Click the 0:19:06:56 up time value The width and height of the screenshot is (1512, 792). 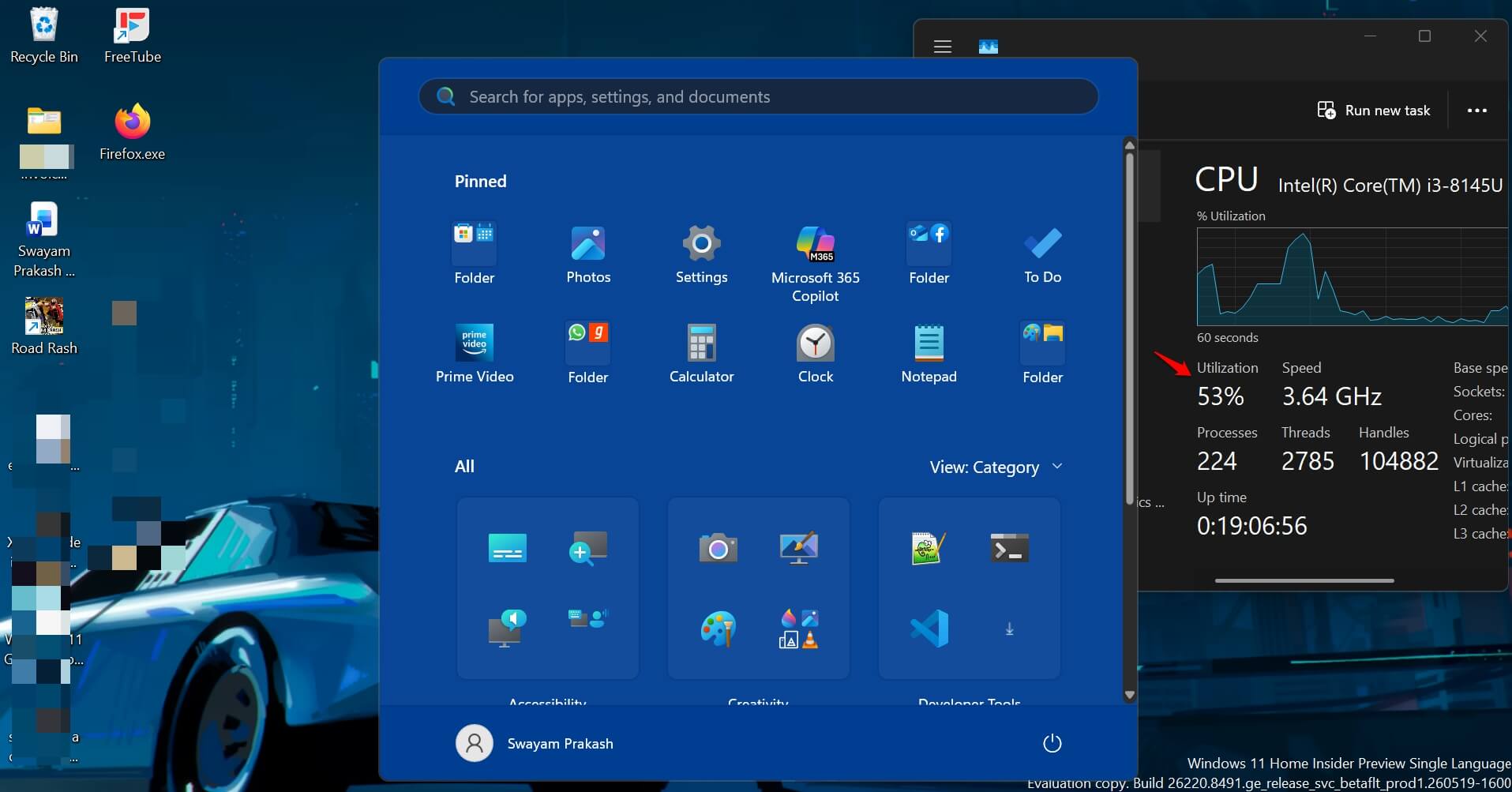click(x=1251, y=525)
